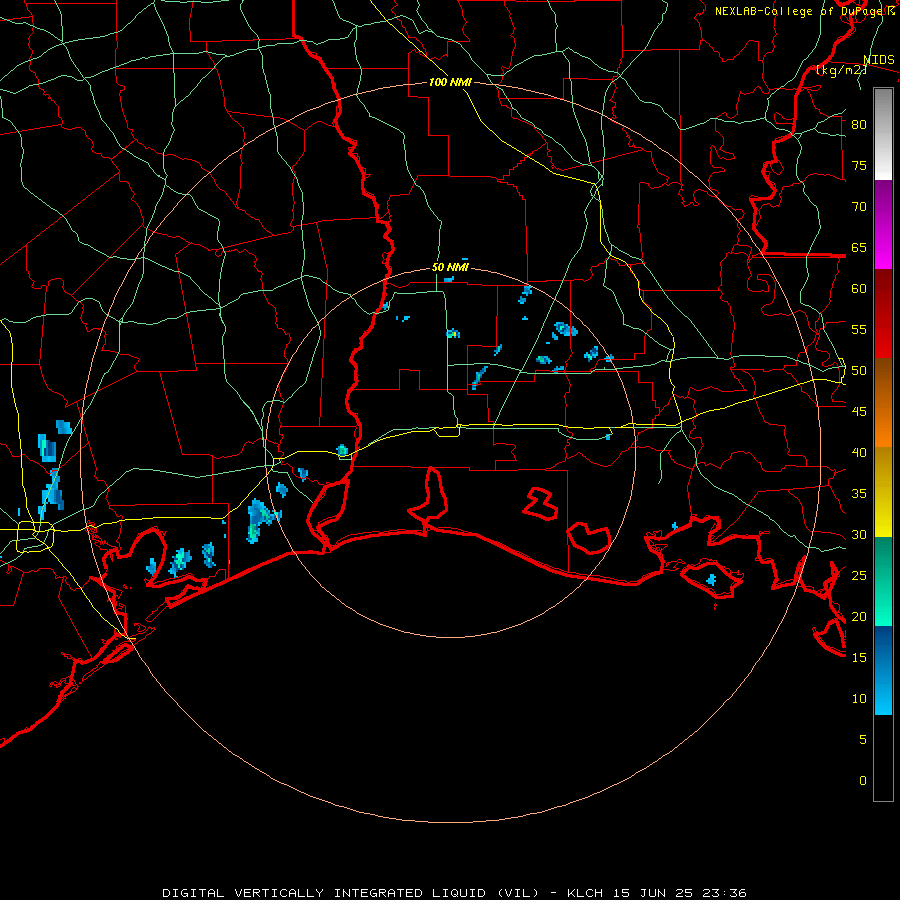
Task: Click the 40 value on the color scale
Action: 859,453
